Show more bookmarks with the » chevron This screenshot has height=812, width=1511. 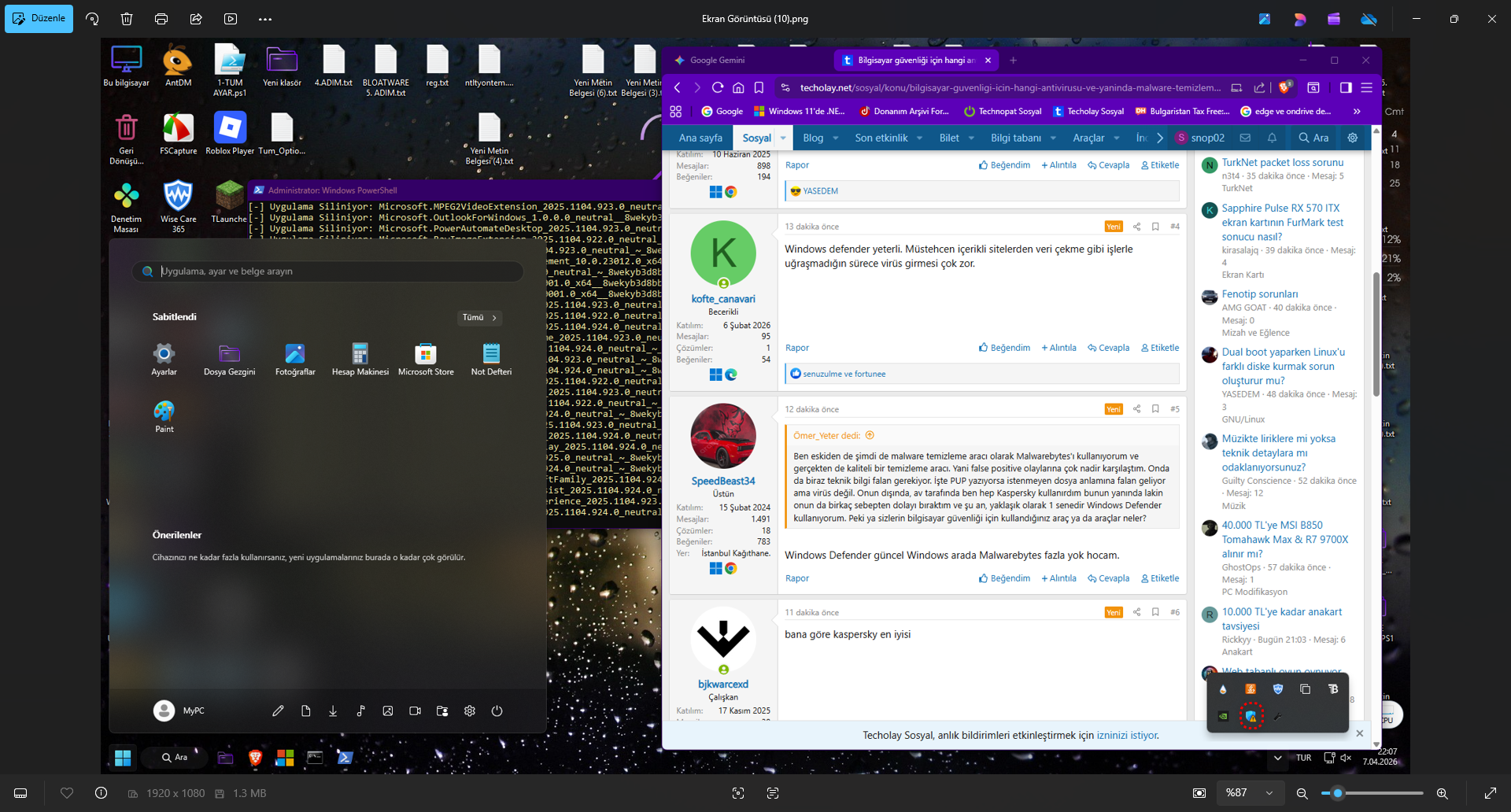click(1357, 112)
